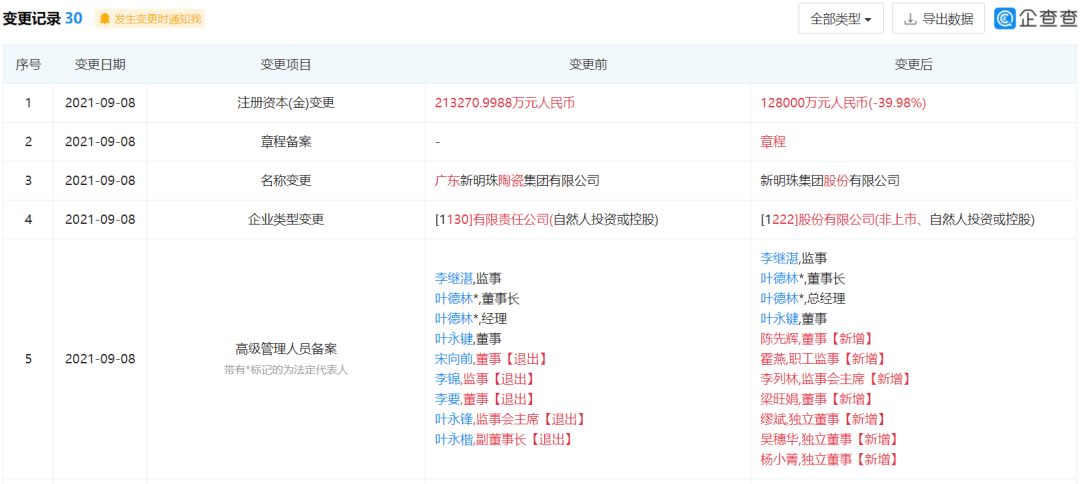Open the 全部类型 dropdown
Image resolution: width=1080 pixels, height=484 pixels.
point(842,19)
